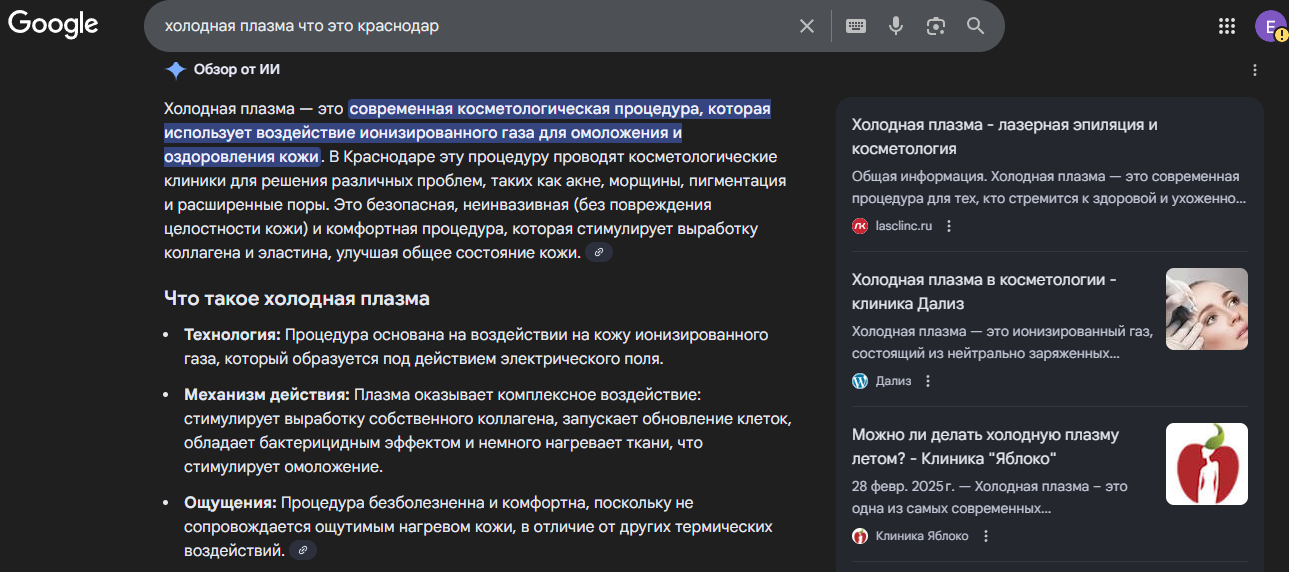Click the red apple Яблоко clinic thumbnail

coord(1207,464)
